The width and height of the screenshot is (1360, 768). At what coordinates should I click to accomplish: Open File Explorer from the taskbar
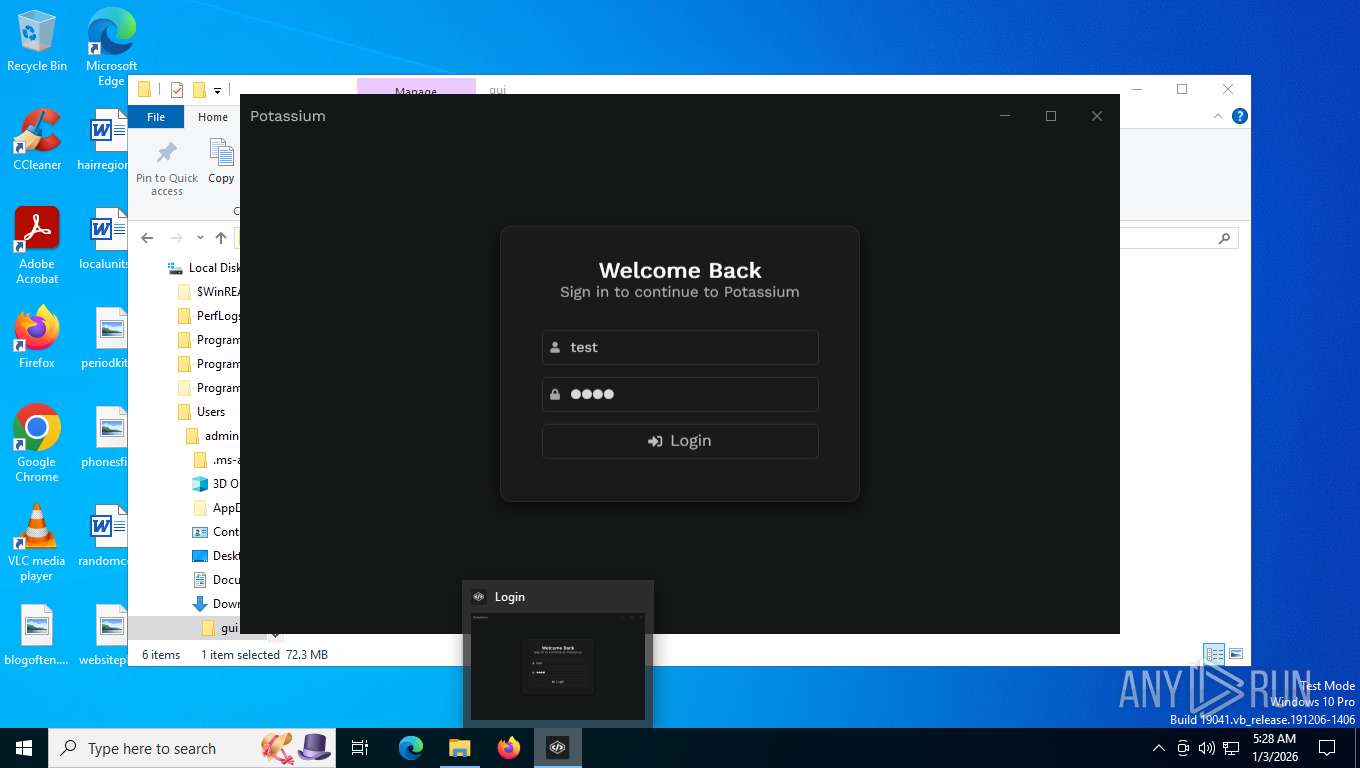(x=459, y=748)
